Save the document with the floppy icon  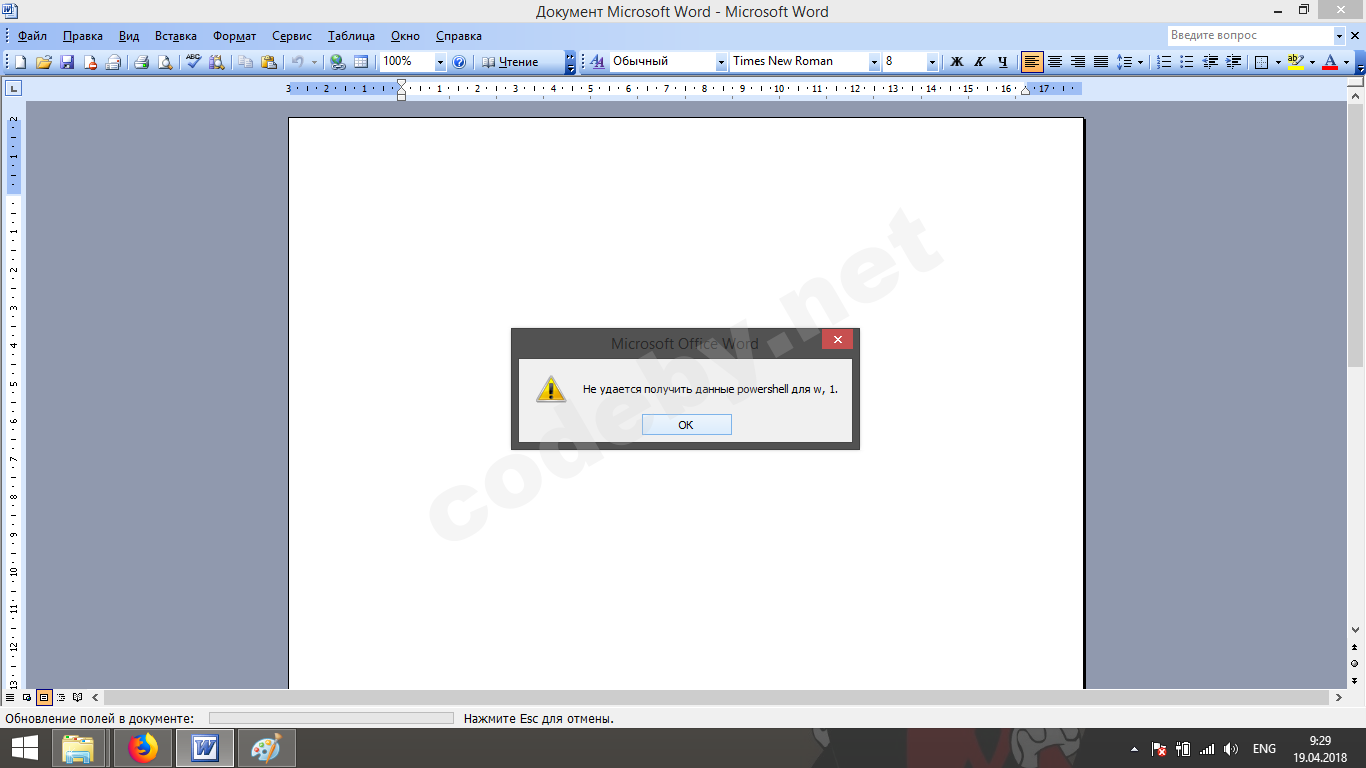[x=67, y=62]
